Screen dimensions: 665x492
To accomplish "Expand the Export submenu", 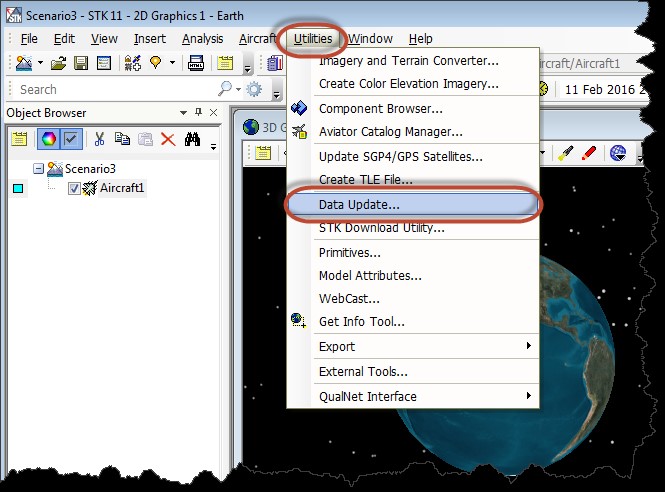I will pos(413,347).
